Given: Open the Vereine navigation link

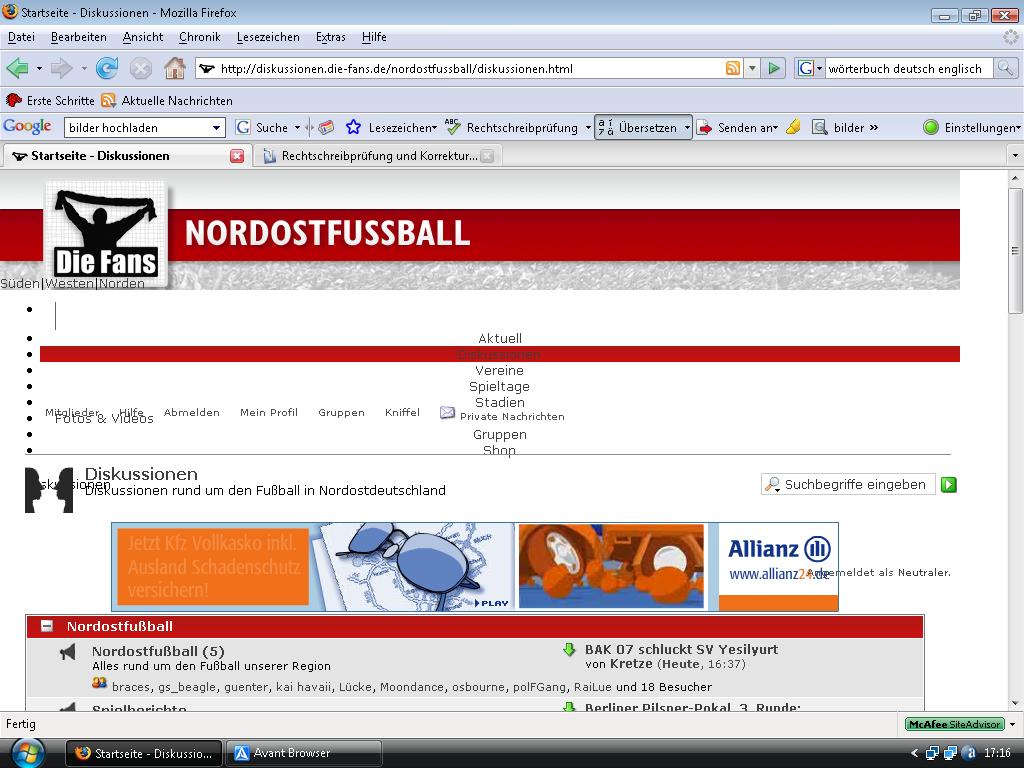Looking at the screenshot, I should (x=499, y=370).
